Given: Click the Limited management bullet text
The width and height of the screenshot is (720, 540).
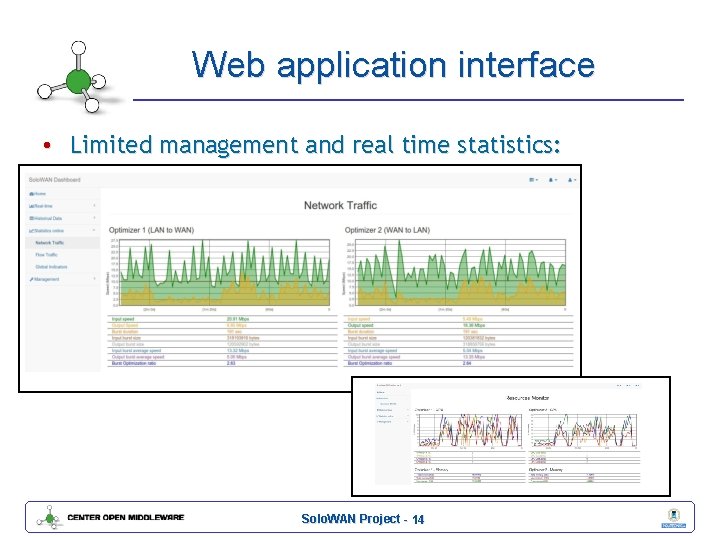Looking at the screenshot, I should click(x=315, y=145).
